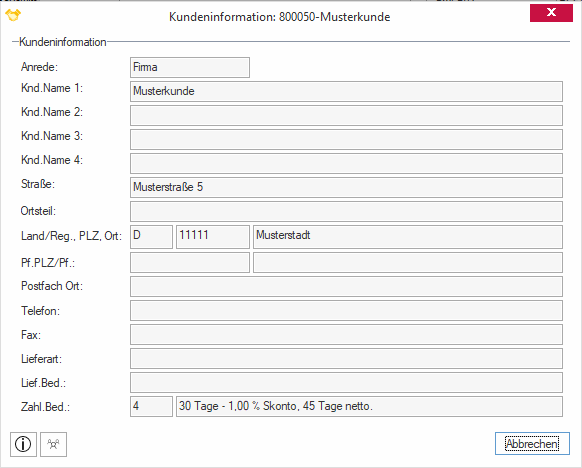Click the country code field showing D
Screen dimensions: 582x468
pos(151,237)
